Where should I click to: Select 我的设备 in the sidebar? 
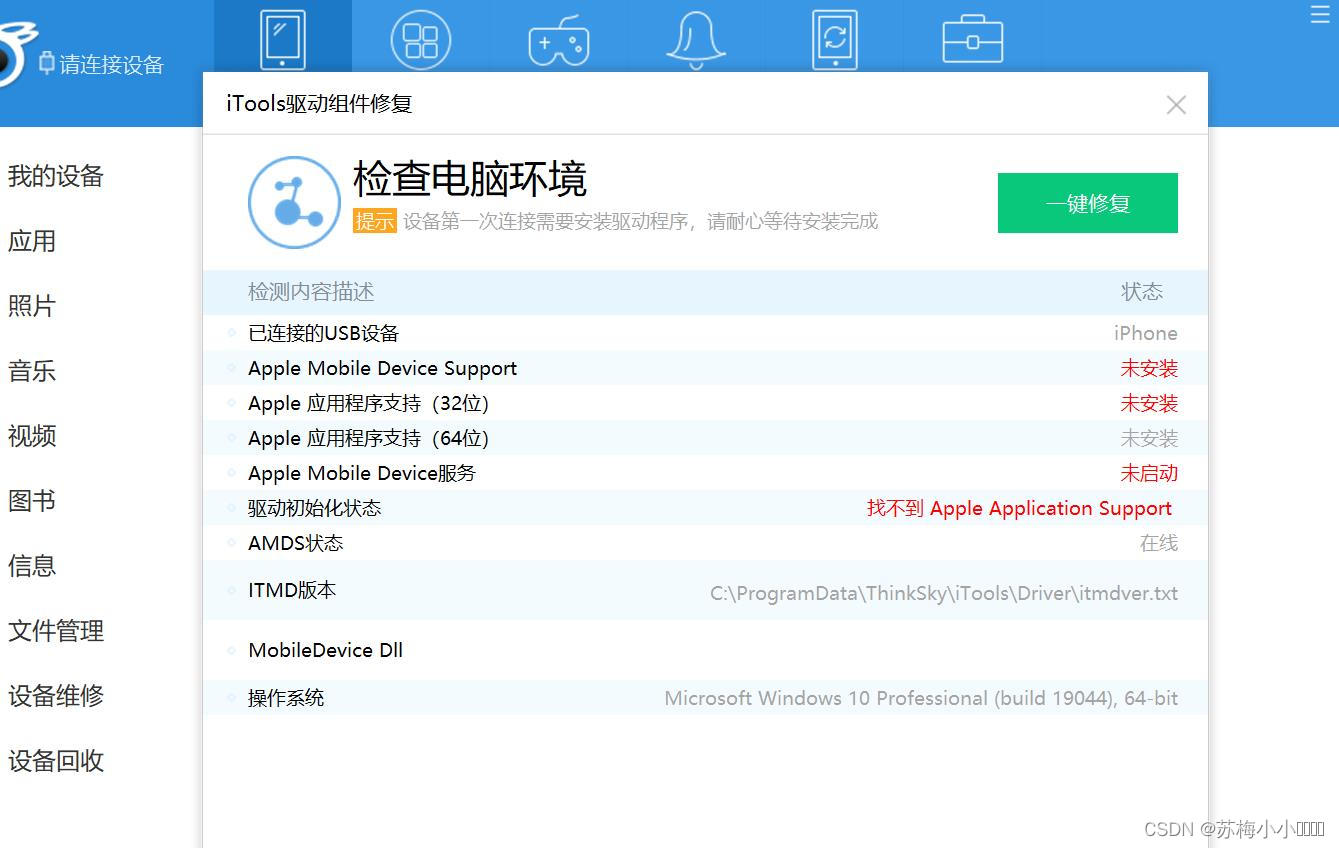point(56,176)
